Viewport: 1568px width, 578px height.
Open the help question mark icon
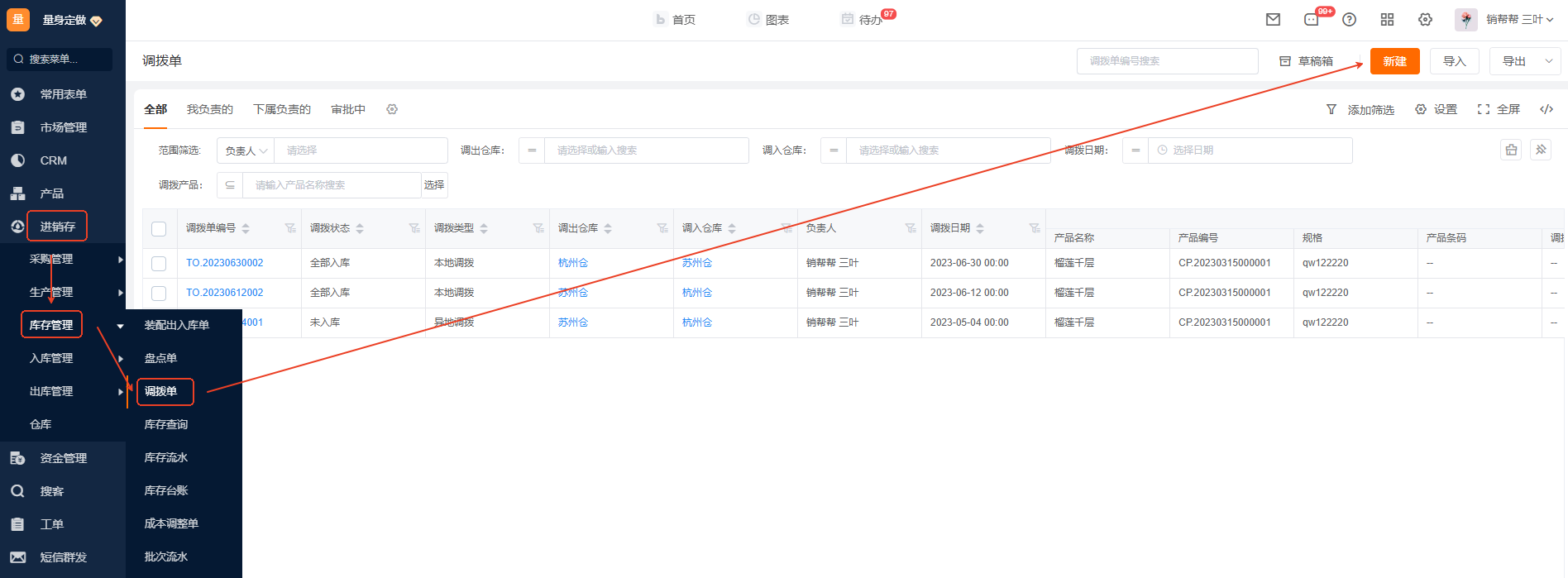pos(1349,20)
